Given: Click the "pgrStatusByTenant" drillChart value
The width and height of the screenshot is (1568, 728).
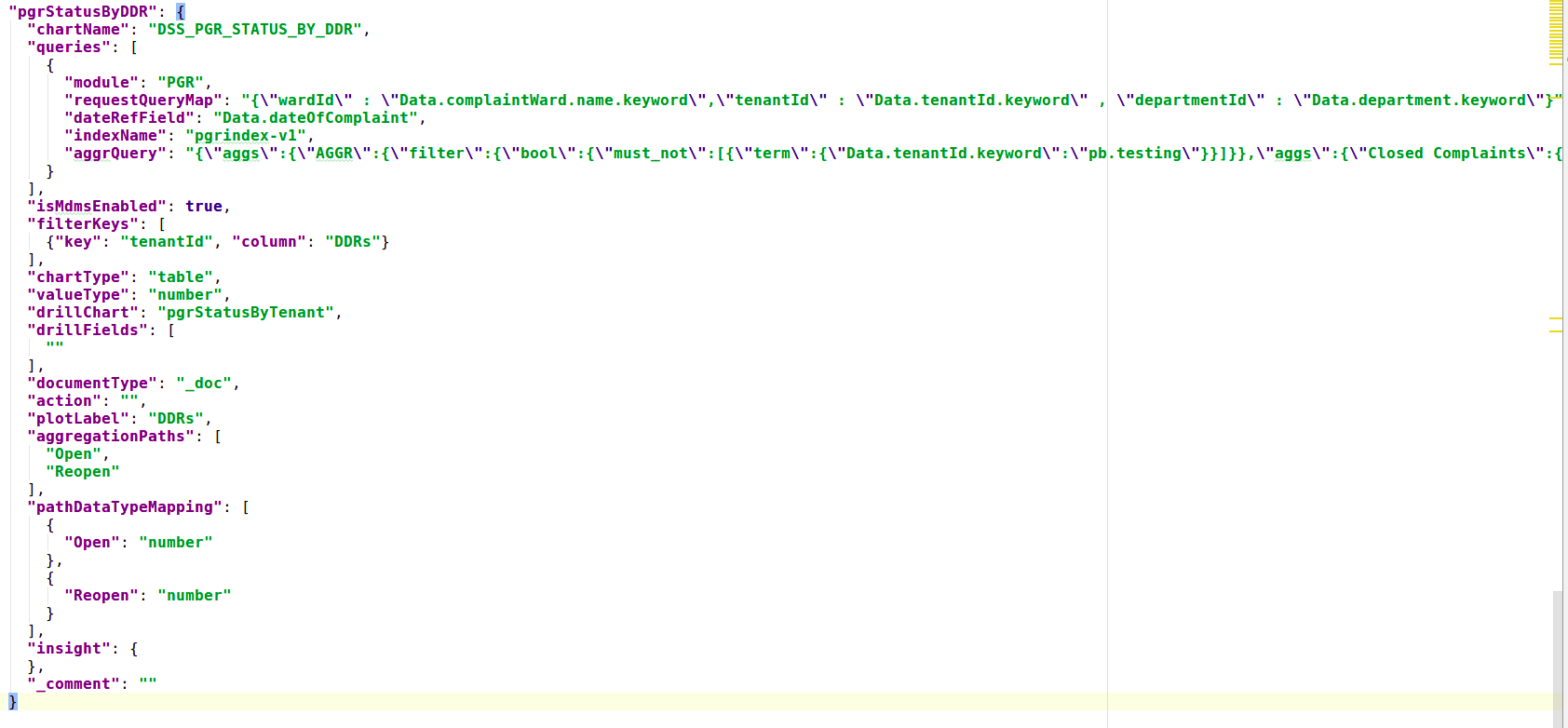Looking at the screenshot, I should tap(246, 313).
